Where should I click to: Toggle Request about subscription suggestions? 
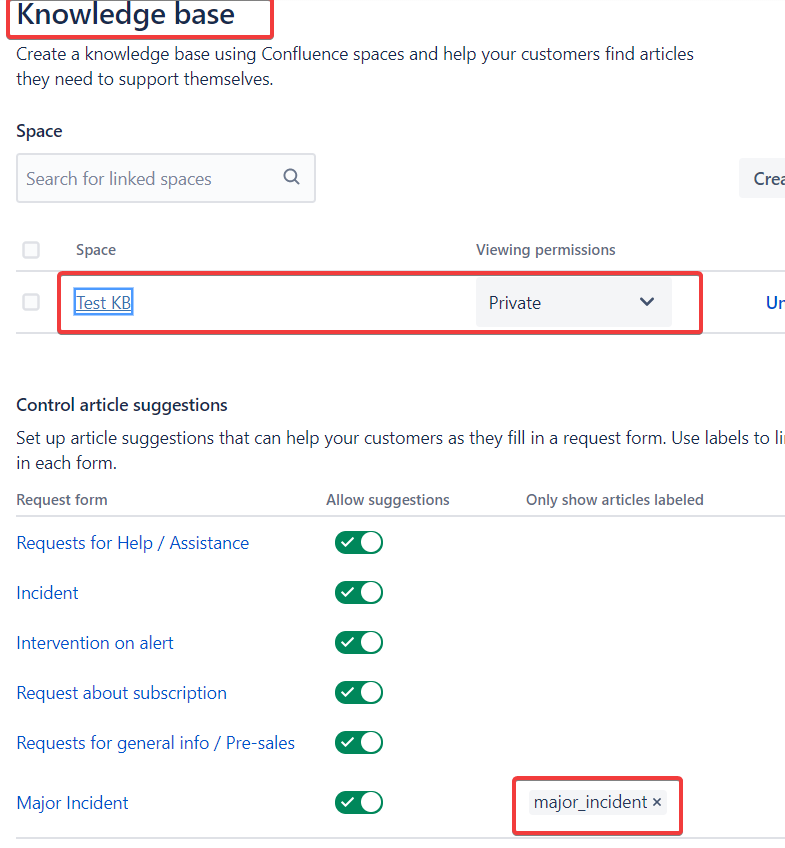tap(359, 692)
